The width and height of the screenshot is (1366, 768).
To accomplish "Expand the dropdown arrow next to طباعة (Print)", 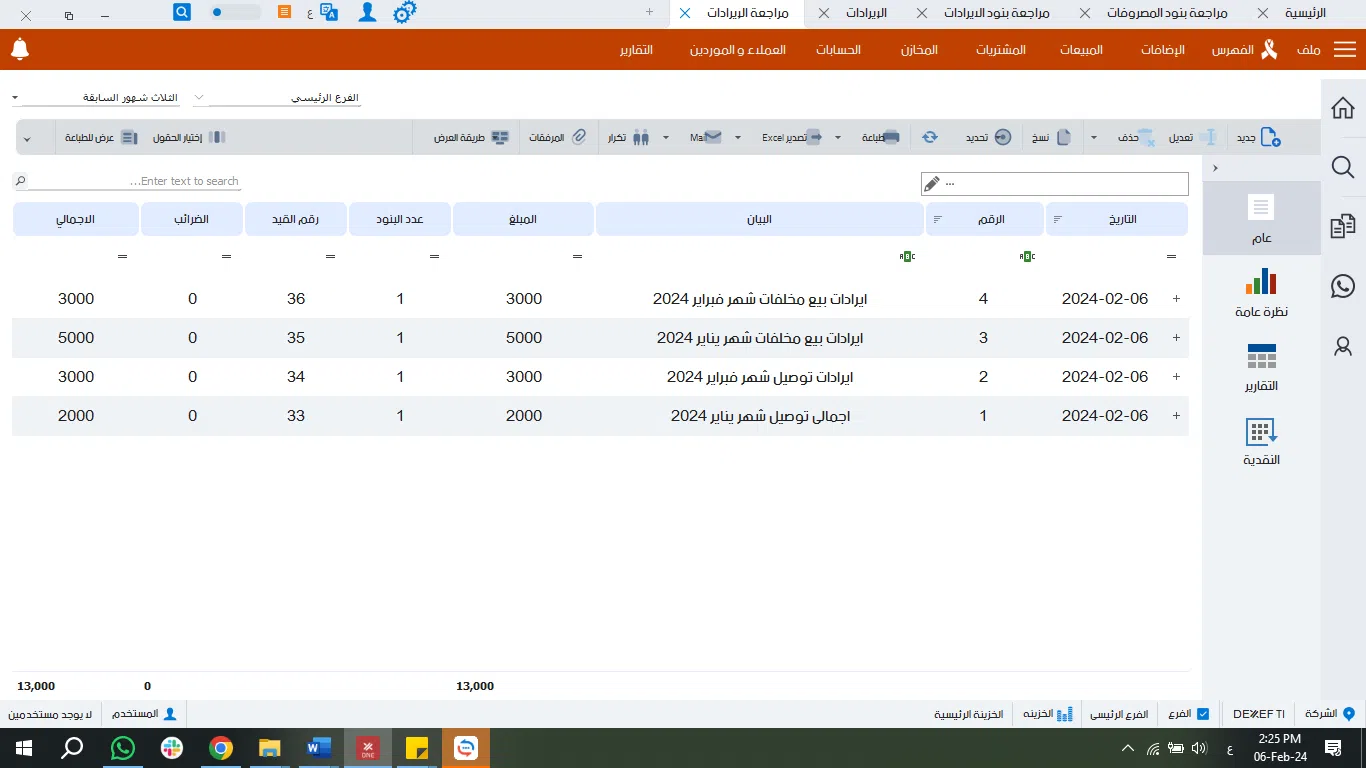I will tap(838, 137).
